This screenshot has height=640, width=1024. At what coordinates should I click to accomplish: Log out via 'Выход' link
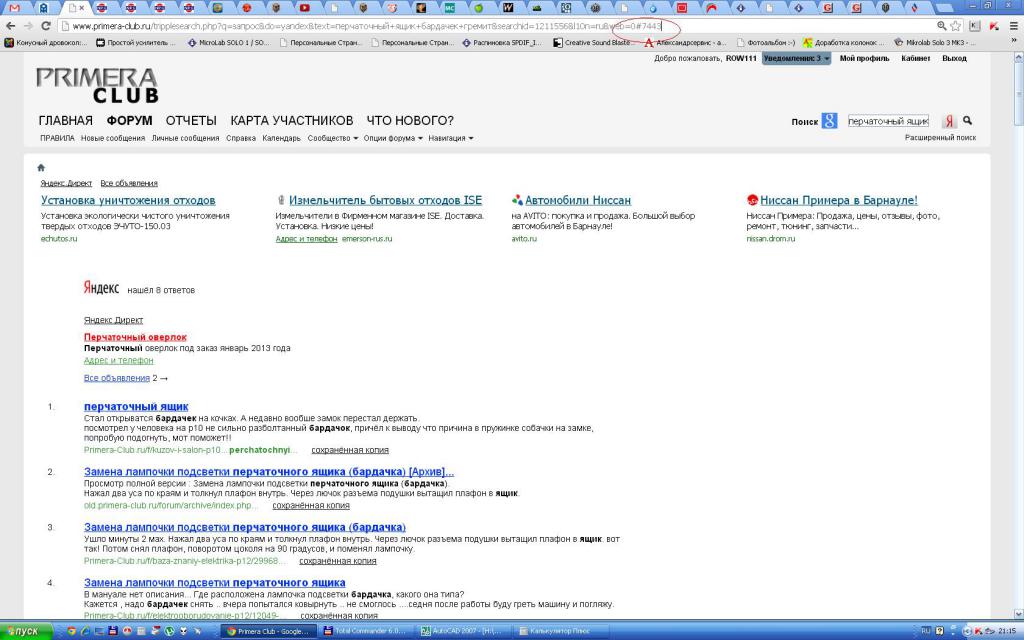pyautogui.click(x=954, y=58)
